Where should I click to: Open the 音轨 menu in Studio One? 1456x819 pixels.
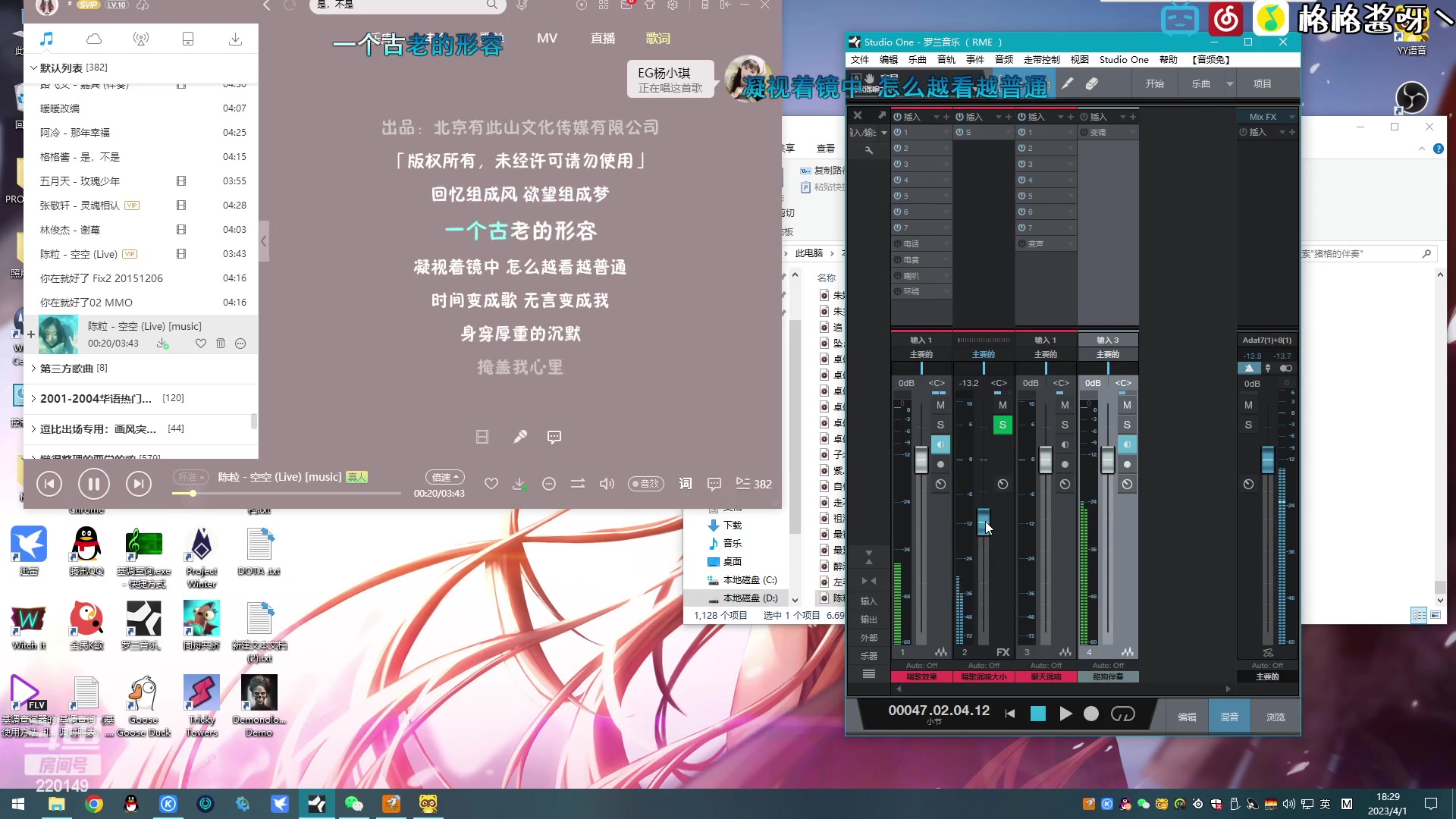point(946,60)
